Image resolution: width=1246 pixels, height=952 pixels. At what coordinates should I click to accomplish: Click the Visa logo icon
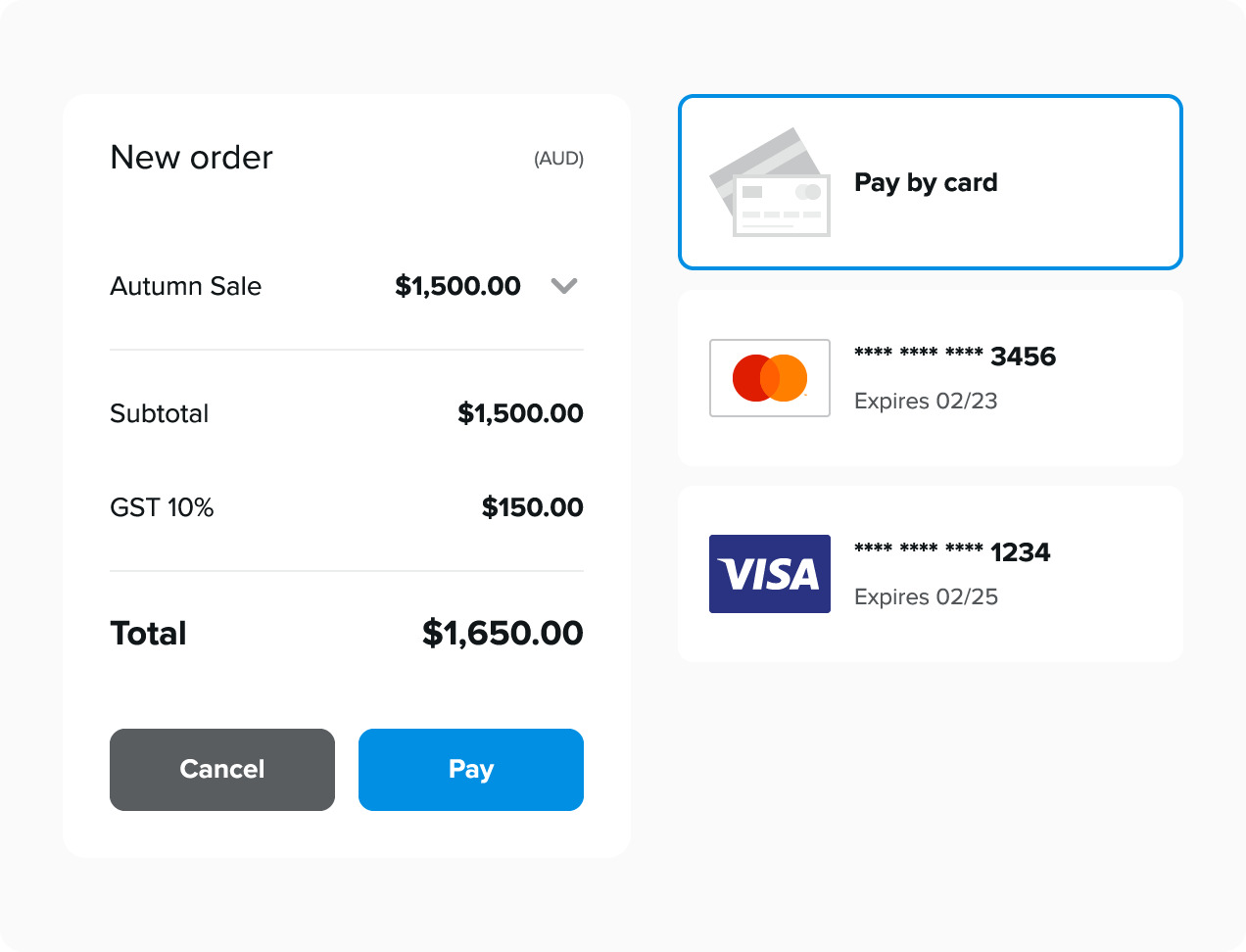pos(770,574)
